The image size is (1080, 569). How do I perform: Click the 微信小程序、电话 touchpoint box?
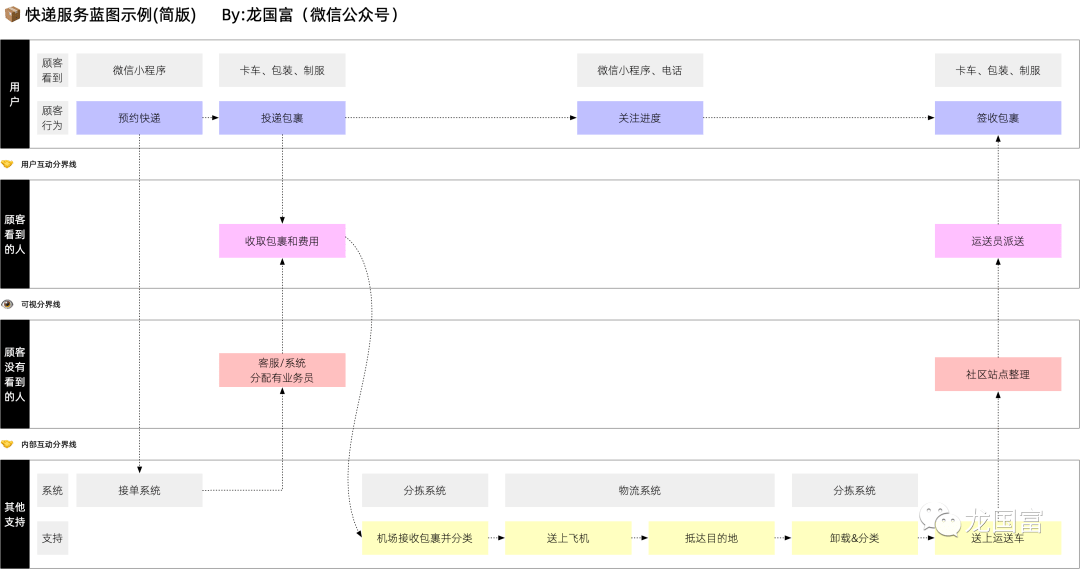[x=640, y=70]
